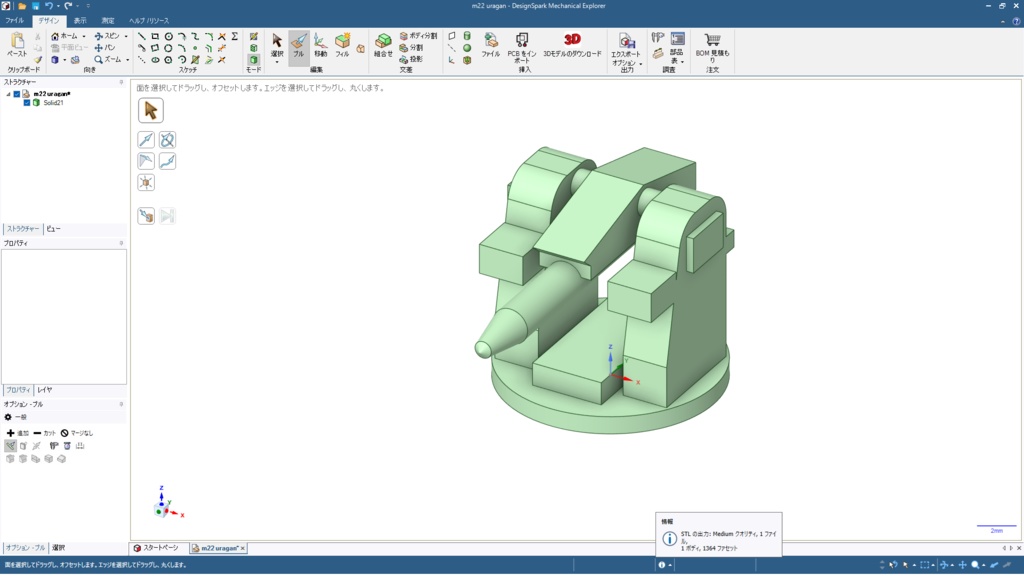Click the Undo arrow button
This screenshot has height=576, width=1024.
49,6
